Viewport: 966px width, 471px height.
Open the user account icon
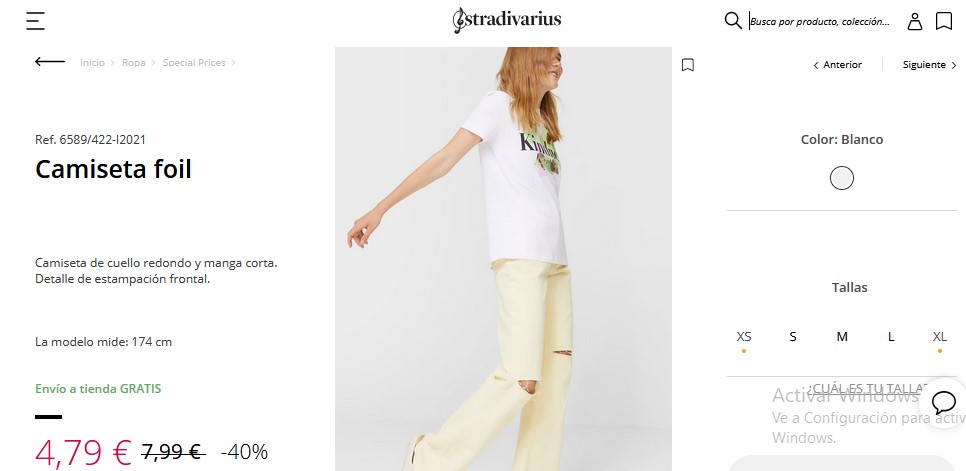point(915,21)
